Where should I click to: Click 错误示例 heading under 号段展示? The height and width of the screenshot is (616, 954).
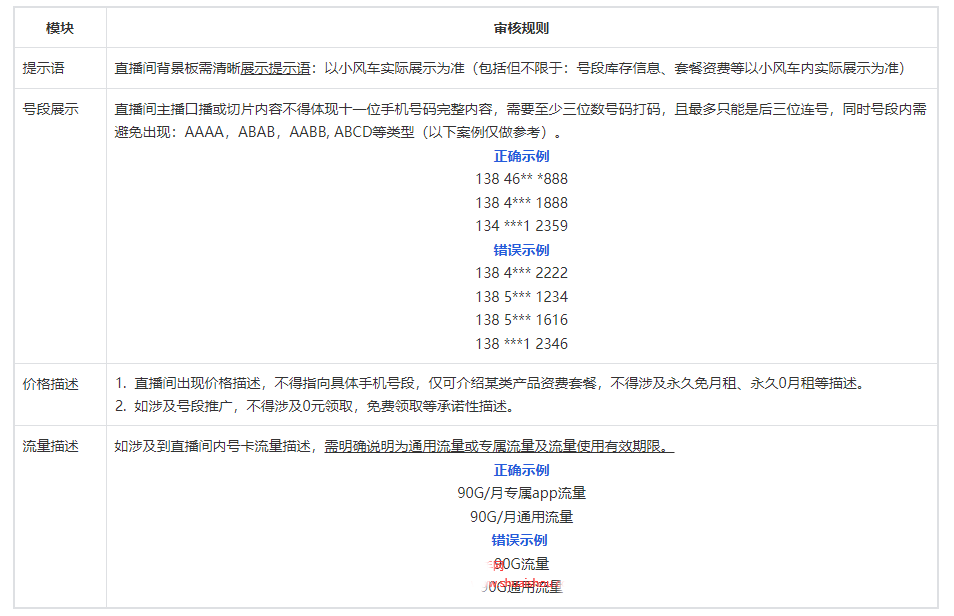521,250
